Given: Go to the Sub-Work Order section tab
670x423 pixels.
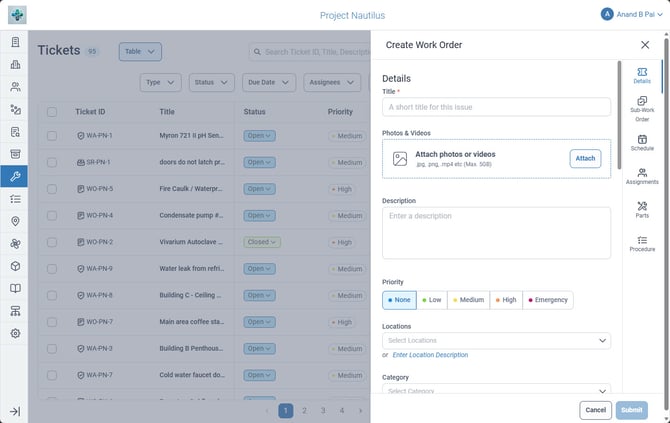Looking at the screenshot, I should pyautogui.click(x=642, y=109).
